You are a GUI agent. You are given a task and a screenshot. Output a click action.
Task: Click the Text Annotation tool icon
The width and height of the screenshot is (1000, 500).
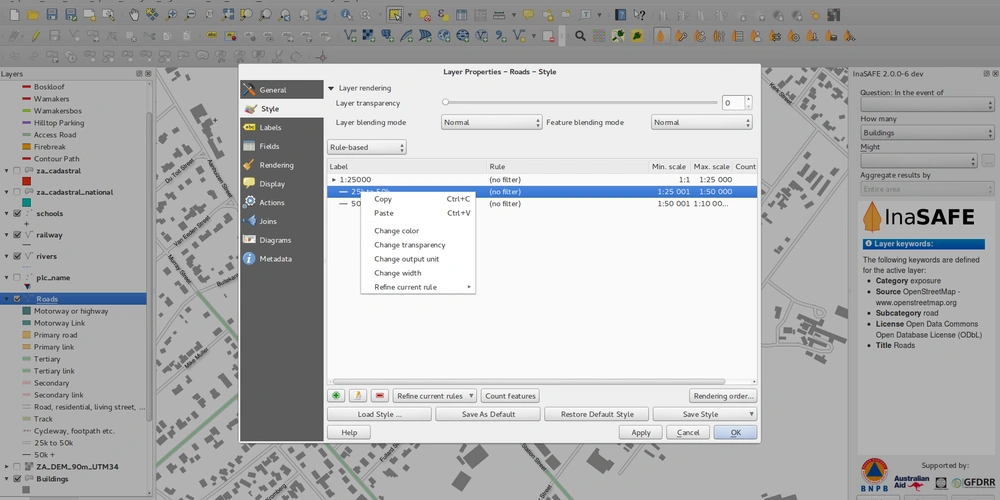coord(585,15)
